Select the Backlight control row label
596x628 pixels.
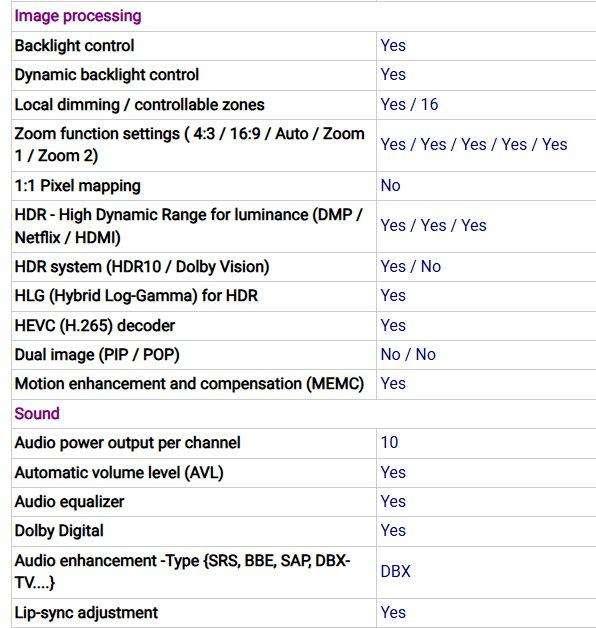74,46
